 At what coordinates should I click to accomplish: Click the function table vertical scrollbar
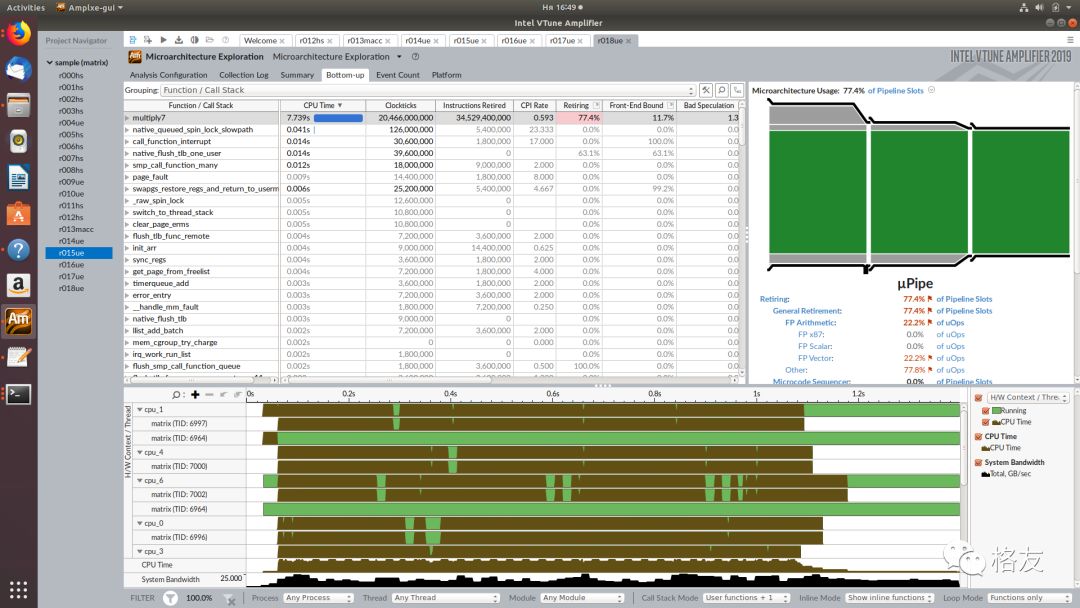click(x=742, y=241)
